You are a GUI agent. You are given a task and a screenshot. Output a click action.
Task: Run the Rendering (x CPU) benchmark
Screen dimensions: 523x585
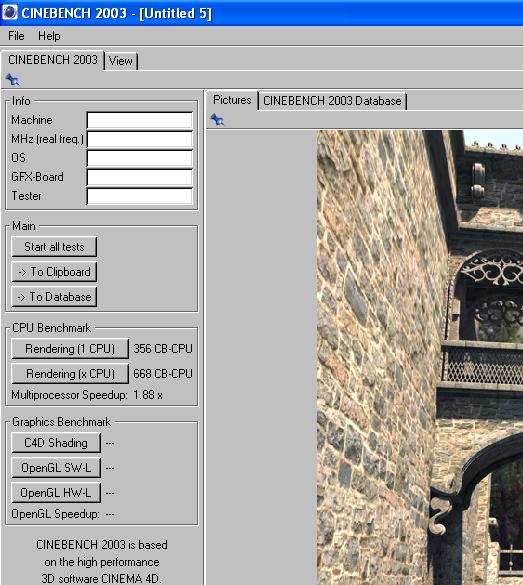pos(70,373)
